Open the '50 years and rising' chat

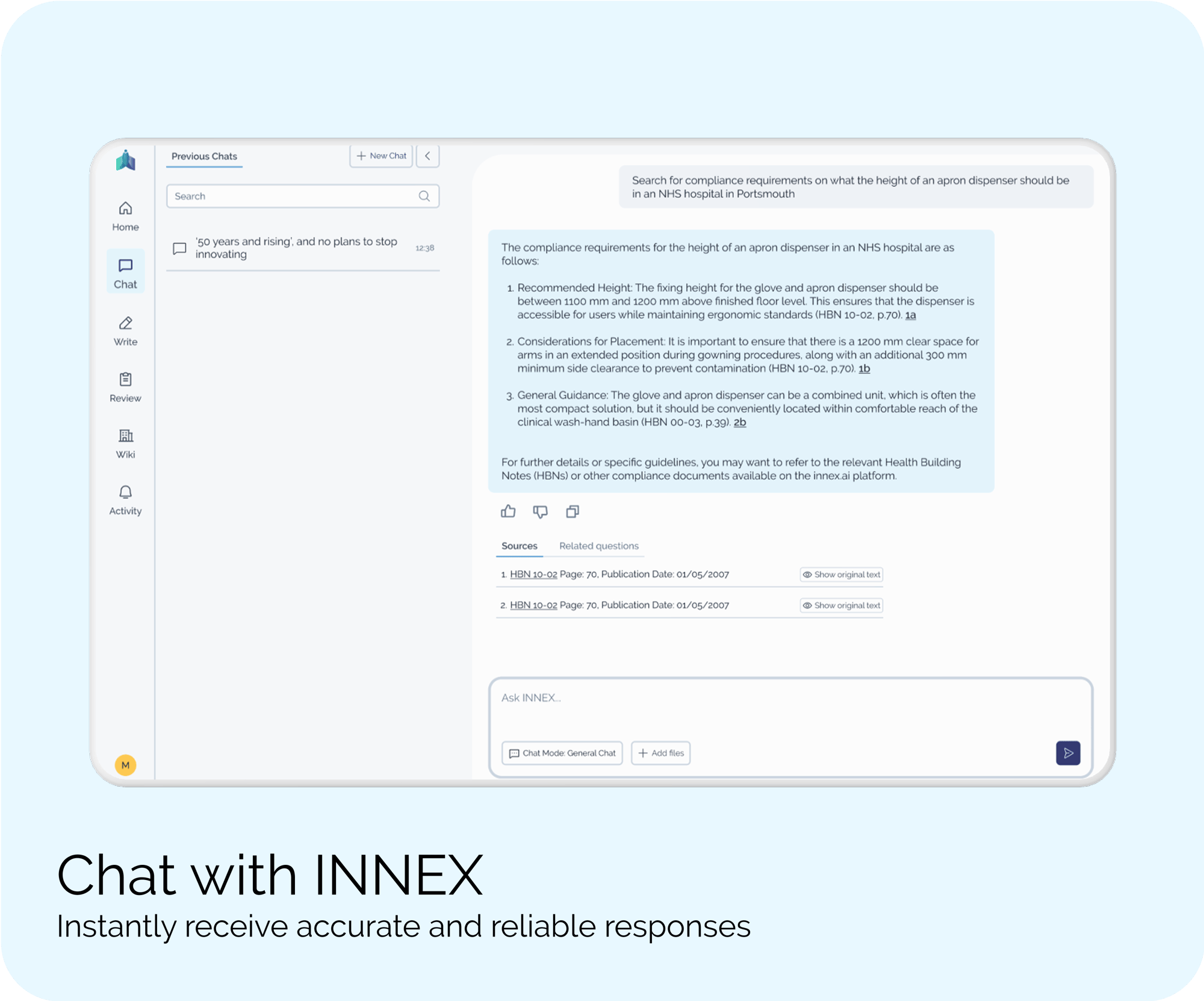pos(296,248)
